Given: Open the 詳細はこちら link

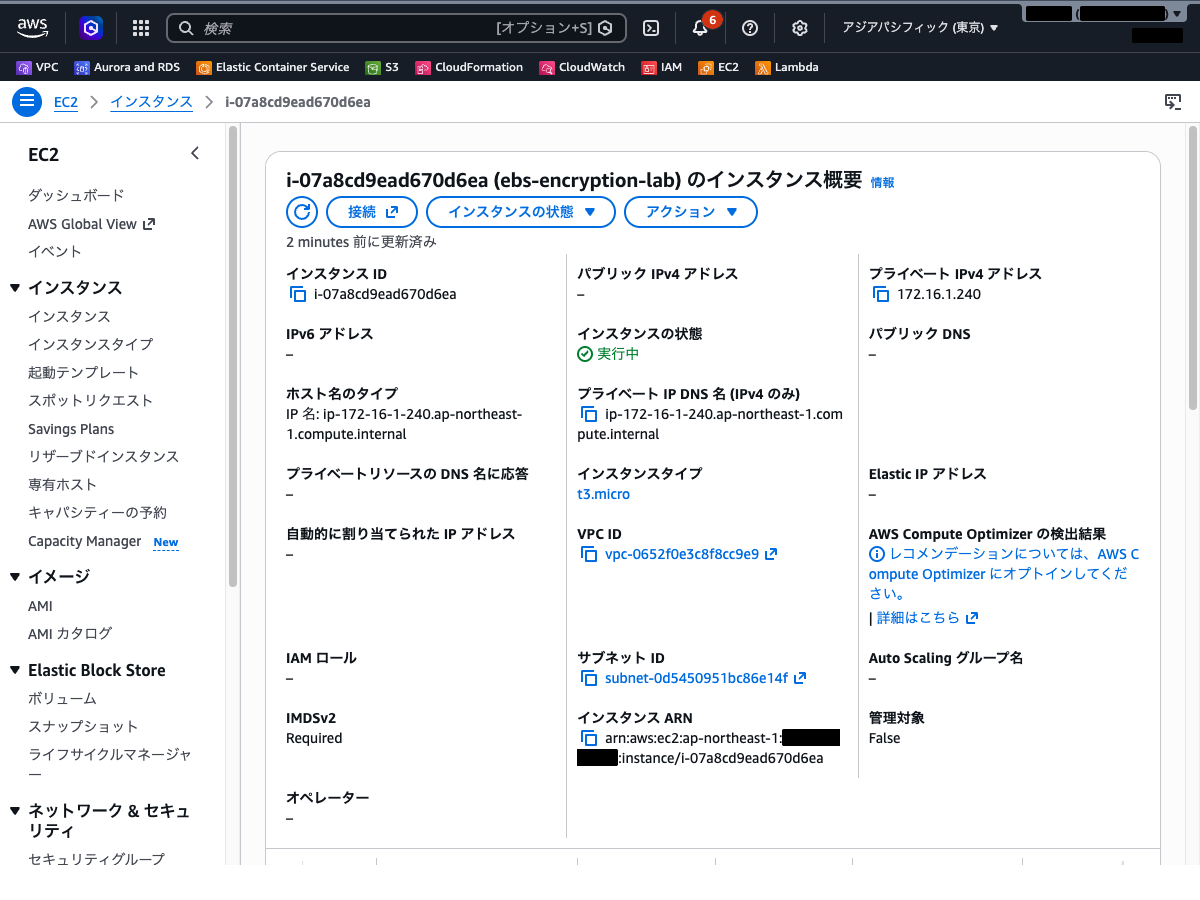Looking at the screenshot, I should click(928, 618).
